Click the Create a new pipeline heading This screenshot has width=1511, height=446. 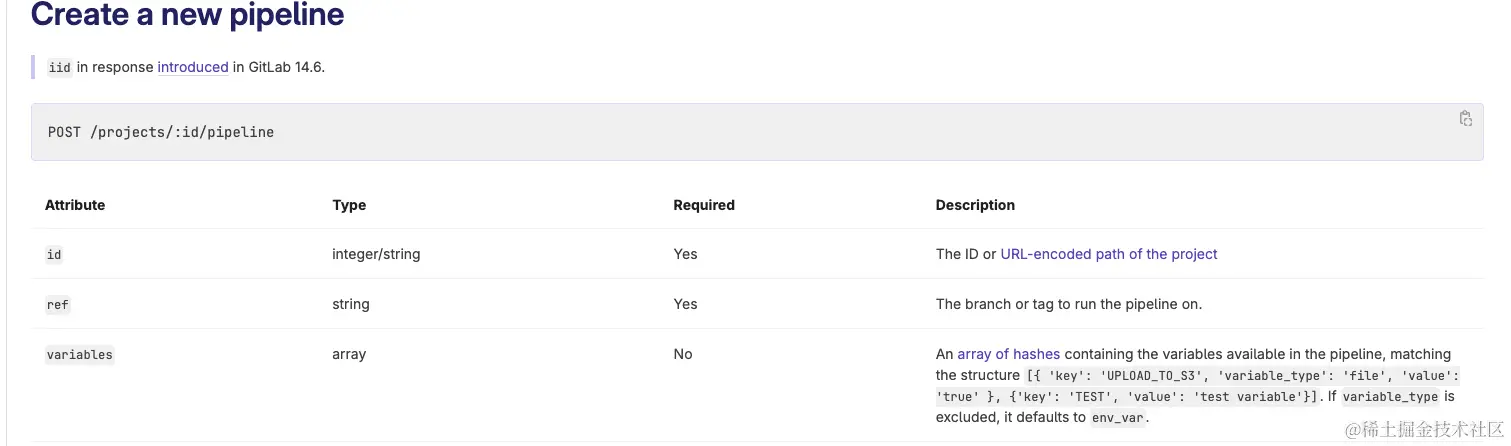click(x=188, y=15)
